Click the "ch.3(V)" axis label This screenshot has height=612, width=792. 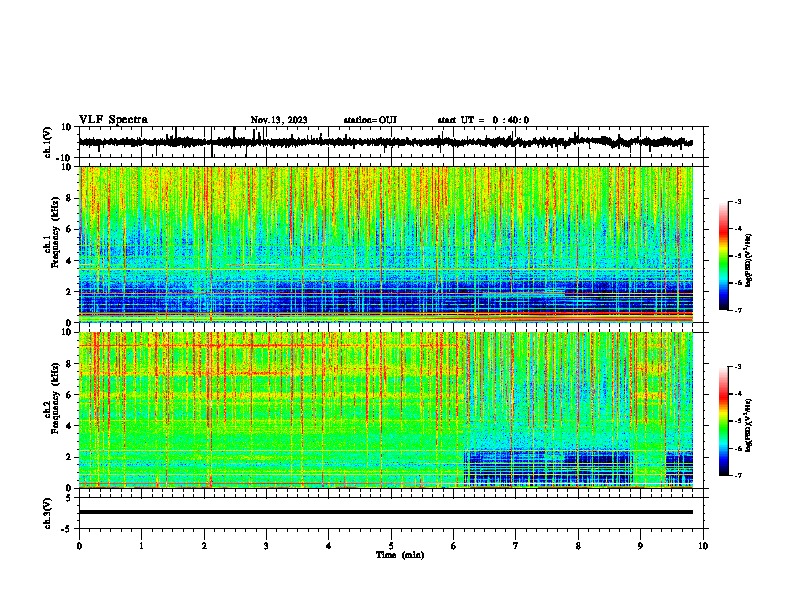pyautogui.click(x=48, y=514)
